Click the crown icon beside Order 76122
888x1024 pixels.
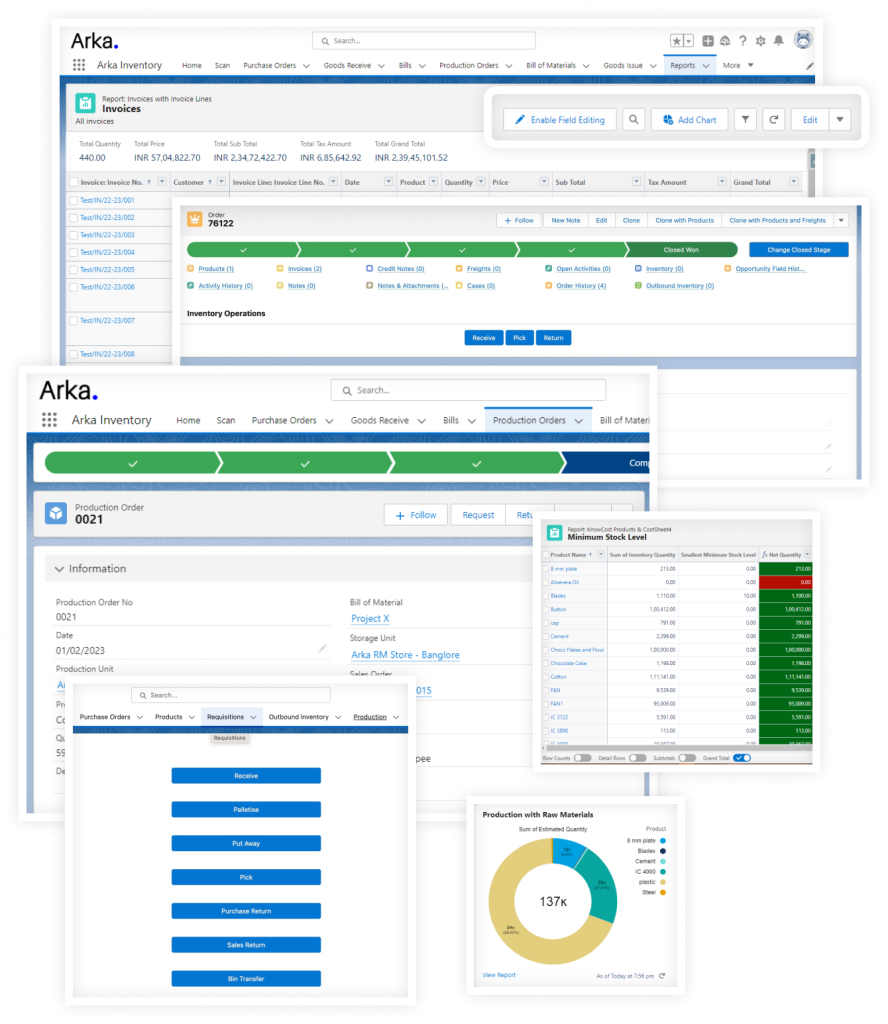click(x=195, y=219)
